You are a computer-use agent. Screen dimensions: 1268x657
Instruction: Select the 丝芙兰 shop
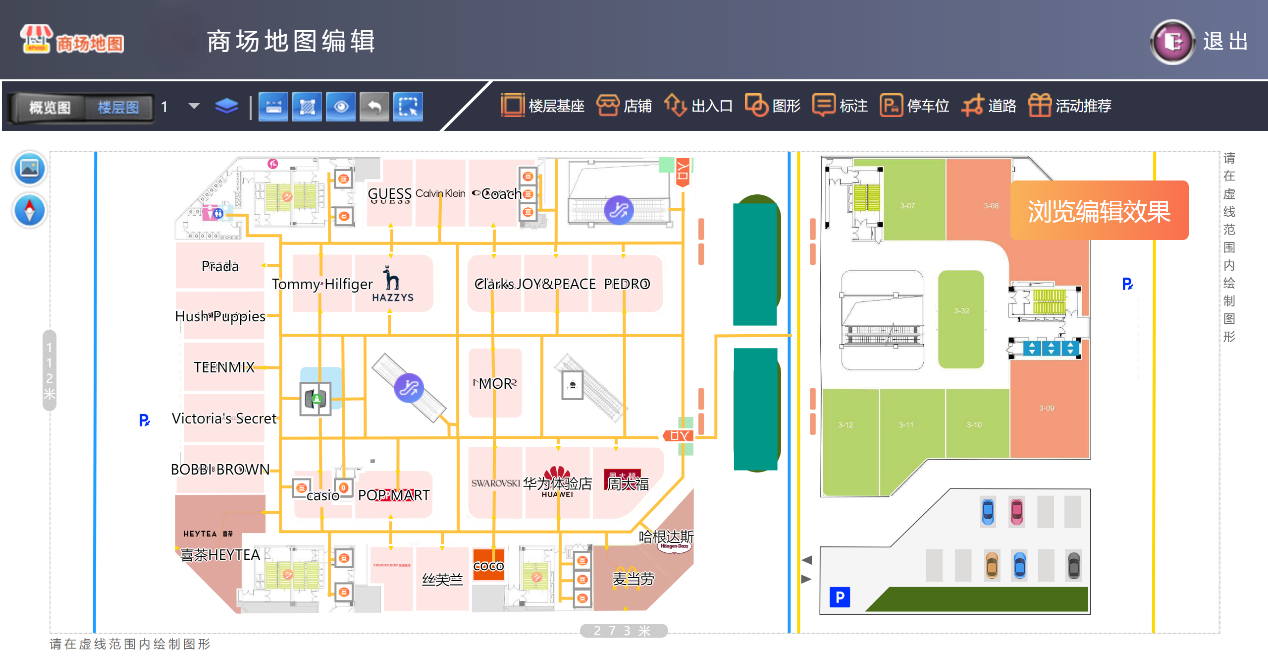442,579
